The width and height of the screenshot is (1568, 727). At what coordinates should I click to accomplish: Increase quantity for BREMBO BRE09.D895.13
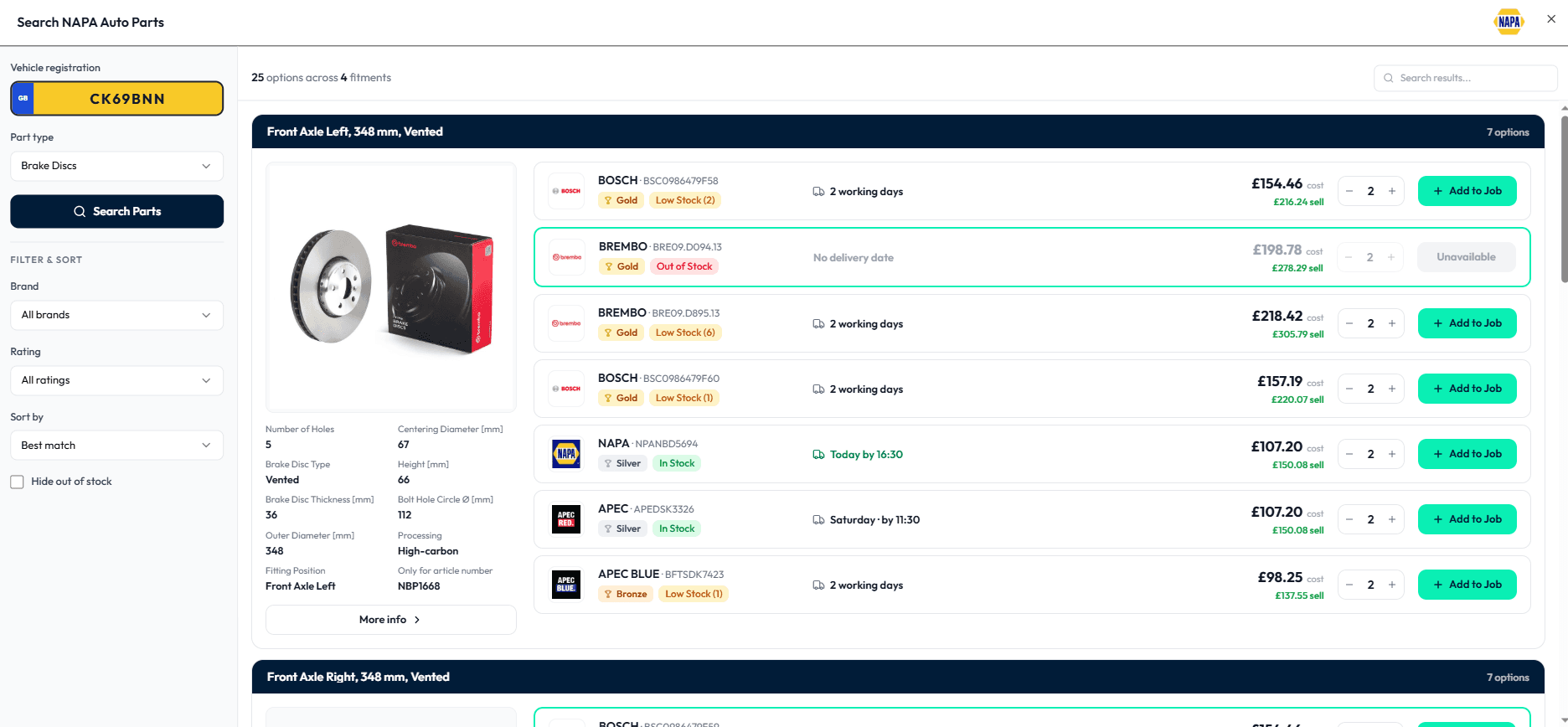tap(1392, 323)
